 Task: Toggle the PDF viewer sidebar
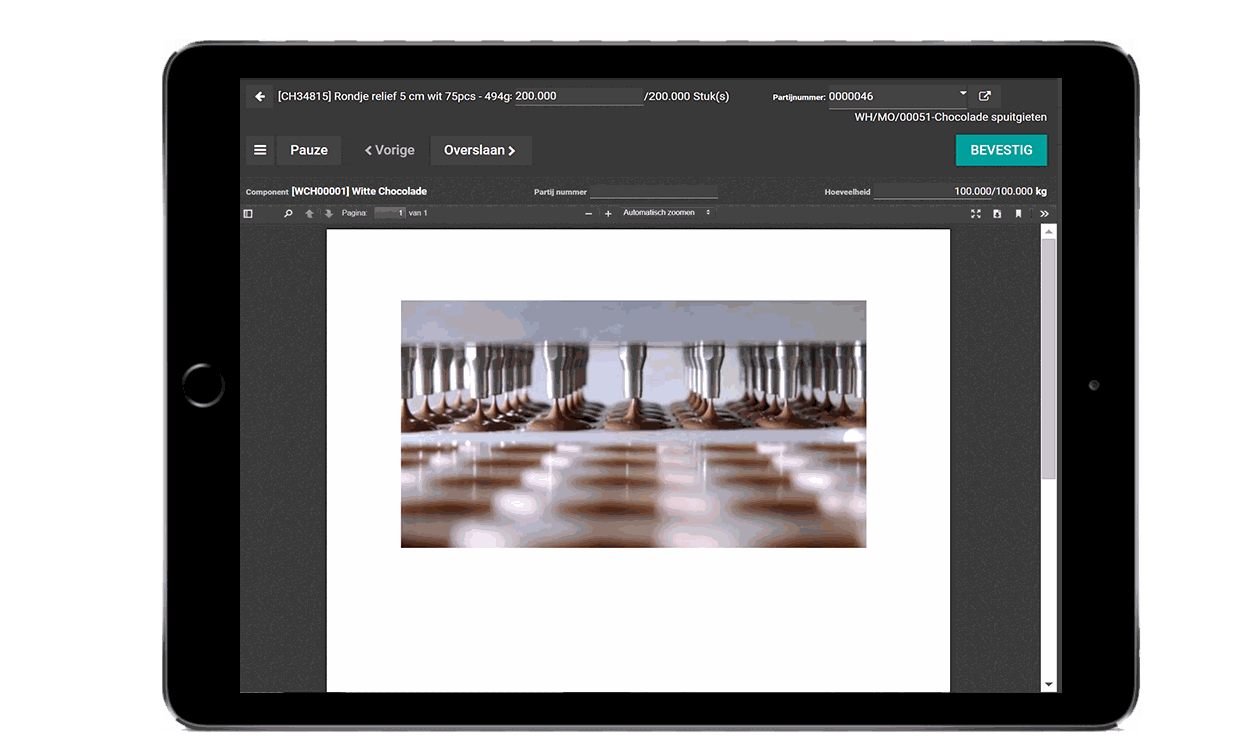click(248, 213)
